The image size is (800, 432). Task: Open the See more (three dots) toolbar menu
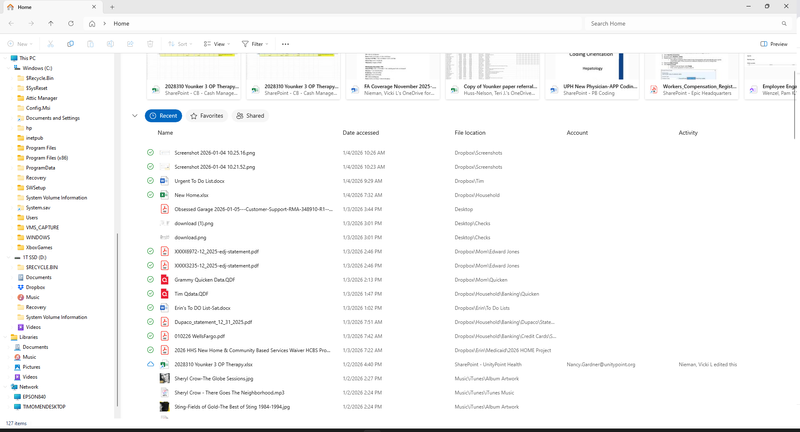click(286, 44)
